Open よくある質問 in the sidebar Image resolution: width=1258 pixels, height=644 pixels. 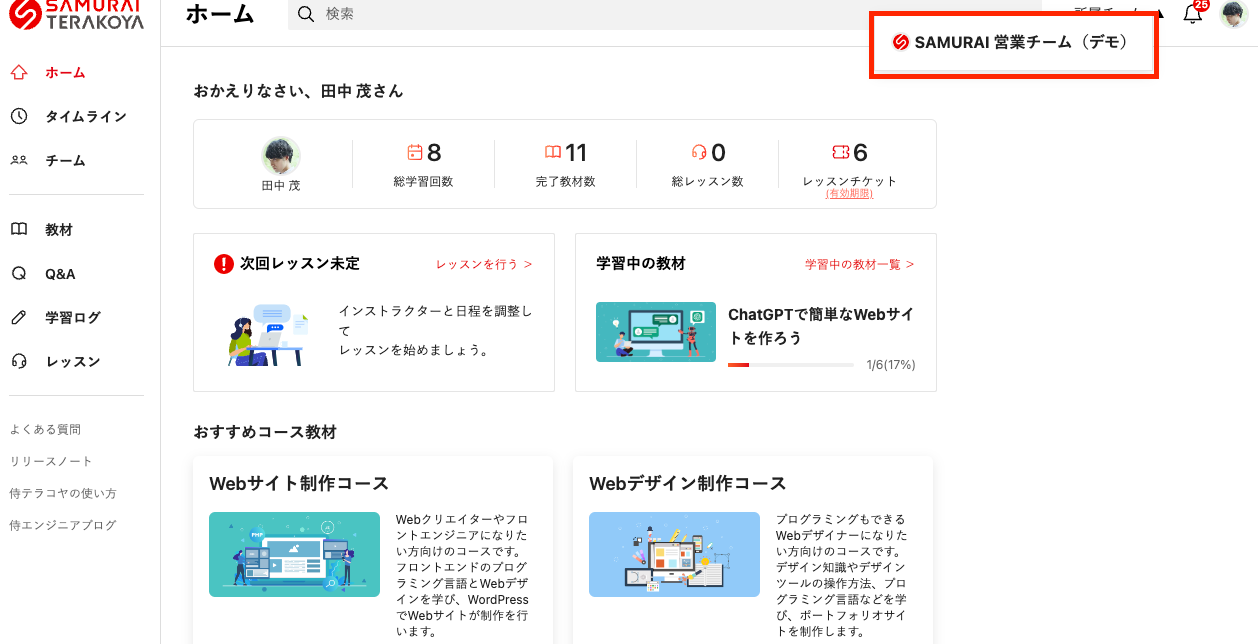(x=45, y=430)
